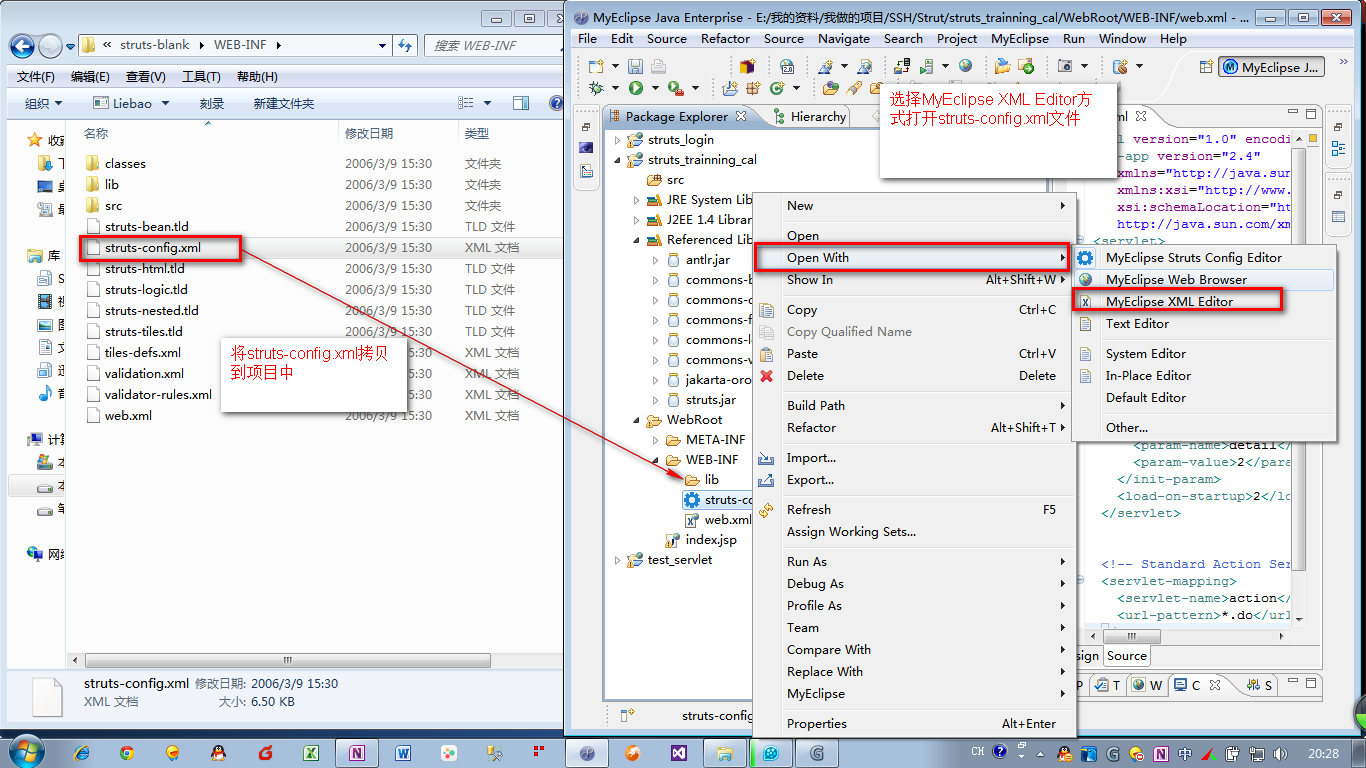Click the MyEclipse taskbar icon

point(587,752)
